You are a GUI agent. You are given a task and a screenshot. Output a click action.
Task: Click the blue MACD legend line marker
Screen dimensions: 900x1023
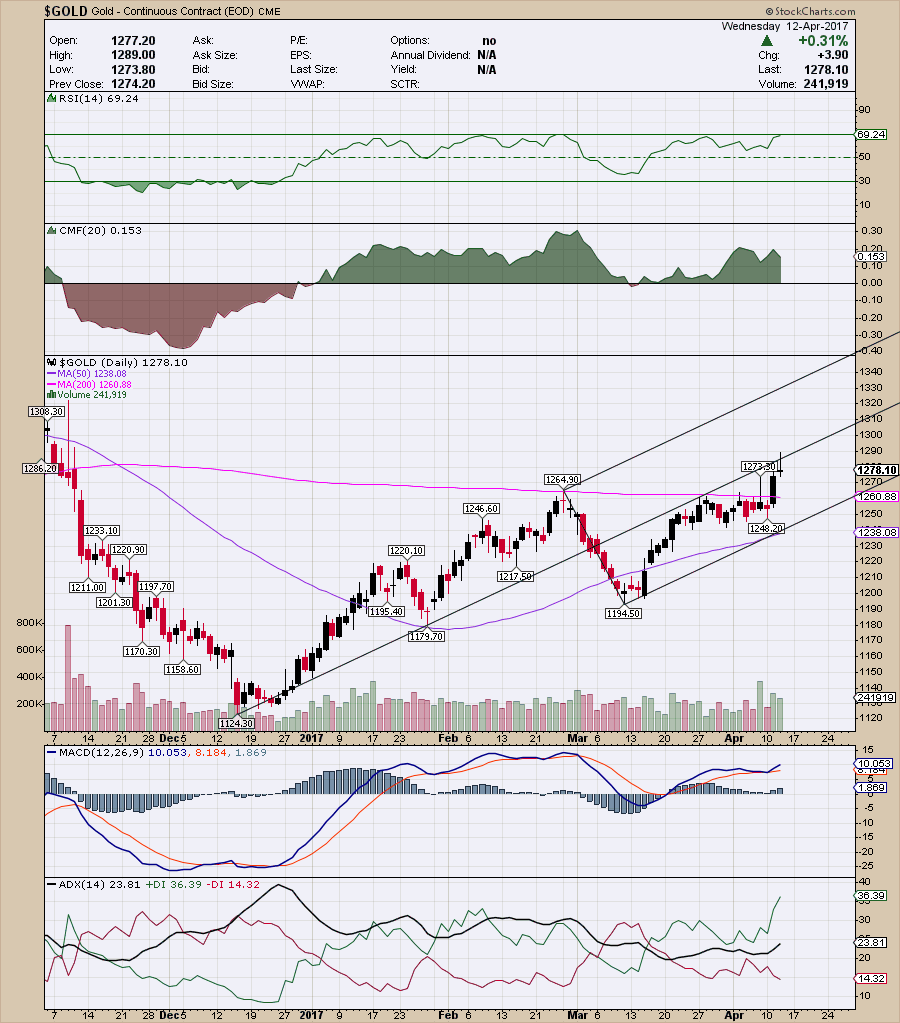(x=52, y=752)
